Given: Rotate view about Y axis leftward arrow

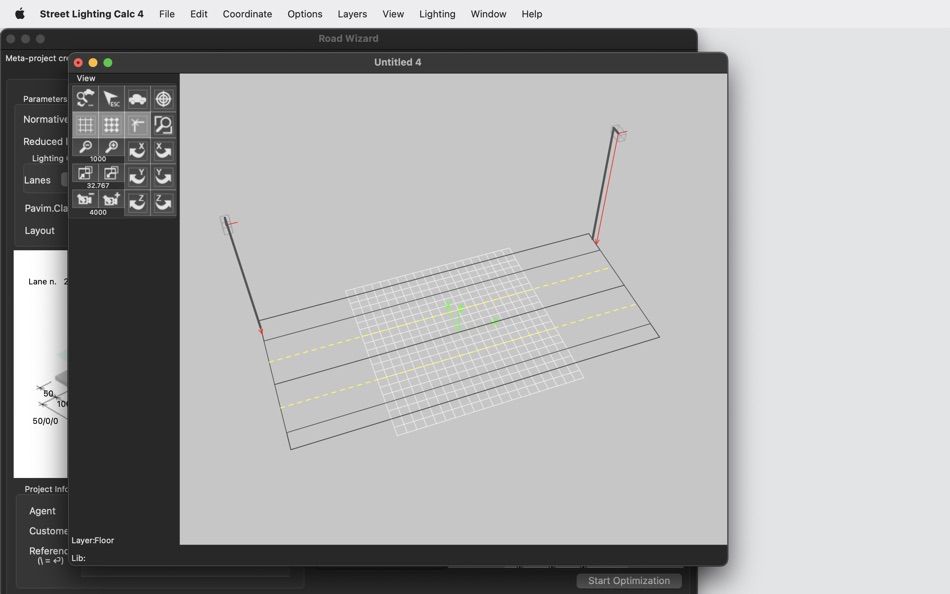Looking at the screenshot, I should click(x=137, y=176).
